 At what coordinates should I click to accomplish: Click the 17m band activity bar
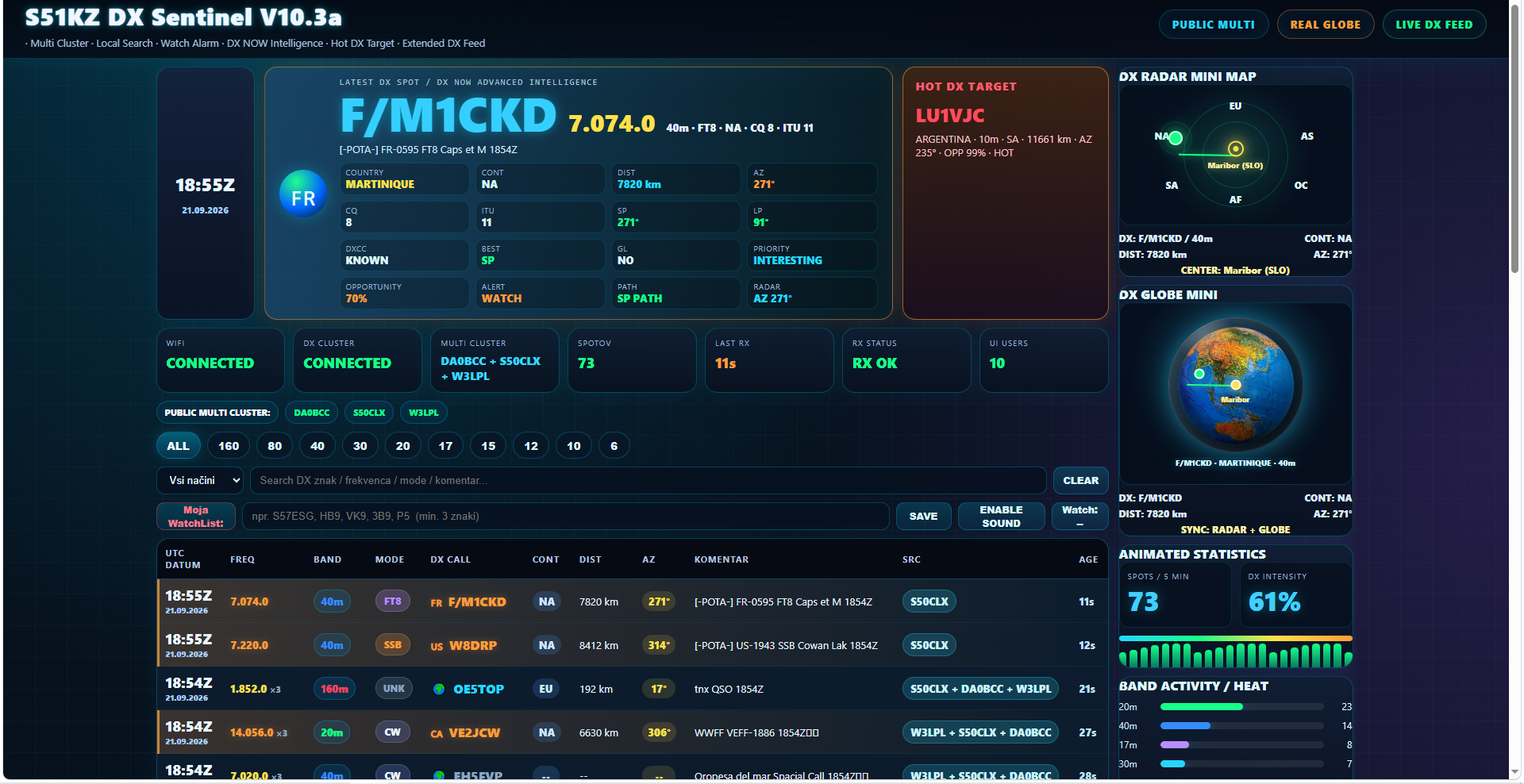click(1241, 744)
